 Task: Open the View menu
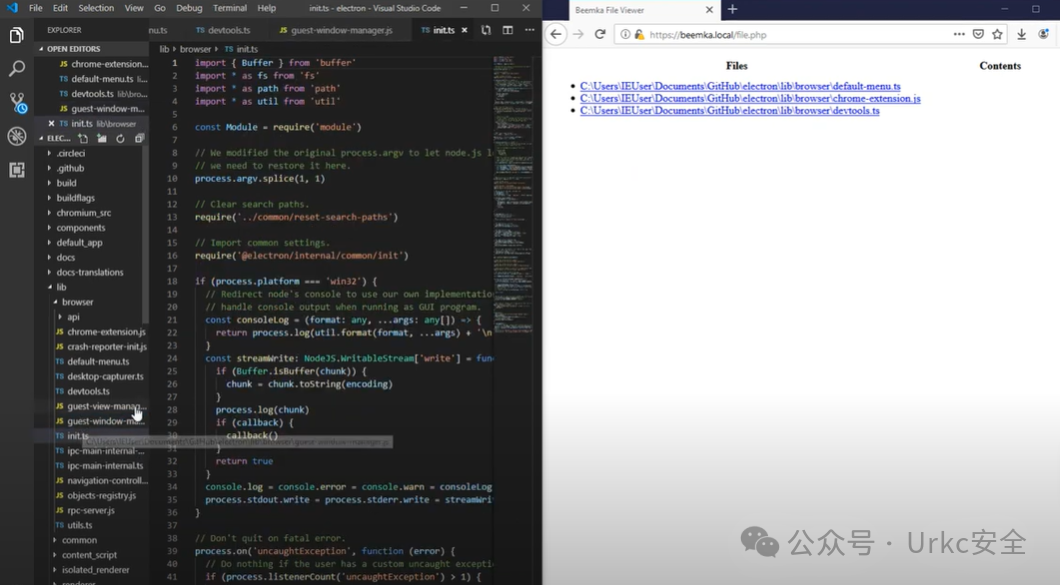[134, 8]
